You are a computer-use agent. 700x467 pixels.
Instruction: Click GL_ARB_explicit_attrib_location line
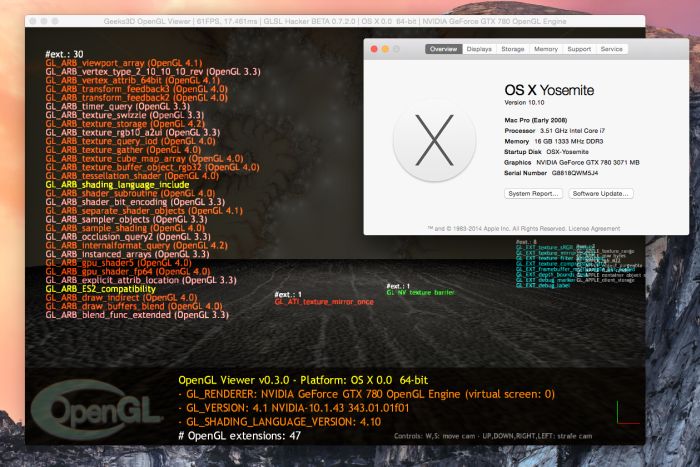[141, 280]
